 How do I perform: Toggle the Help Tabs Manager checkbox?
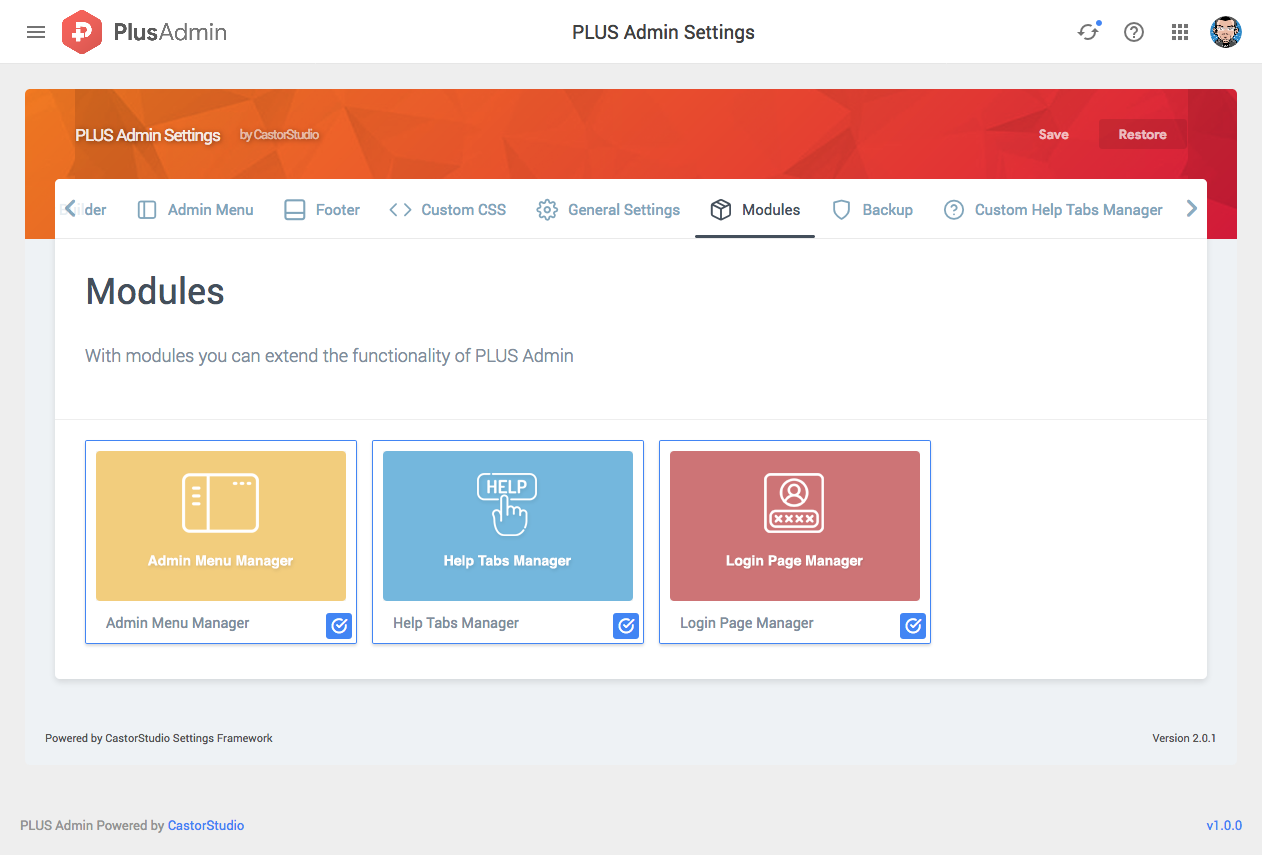pos(626,626)
